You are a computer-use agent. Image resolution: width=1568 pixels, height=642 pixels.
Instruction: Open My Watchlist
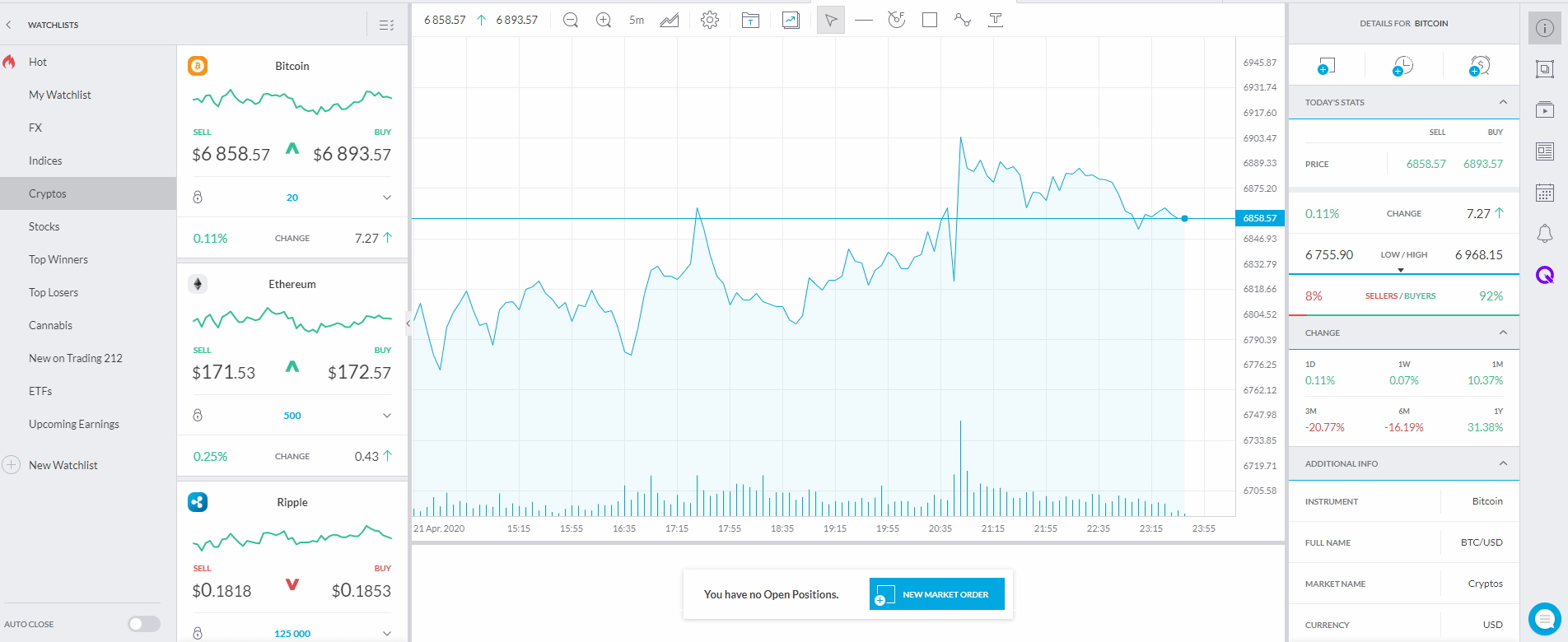pyautogui.click(x=60, y=95)
